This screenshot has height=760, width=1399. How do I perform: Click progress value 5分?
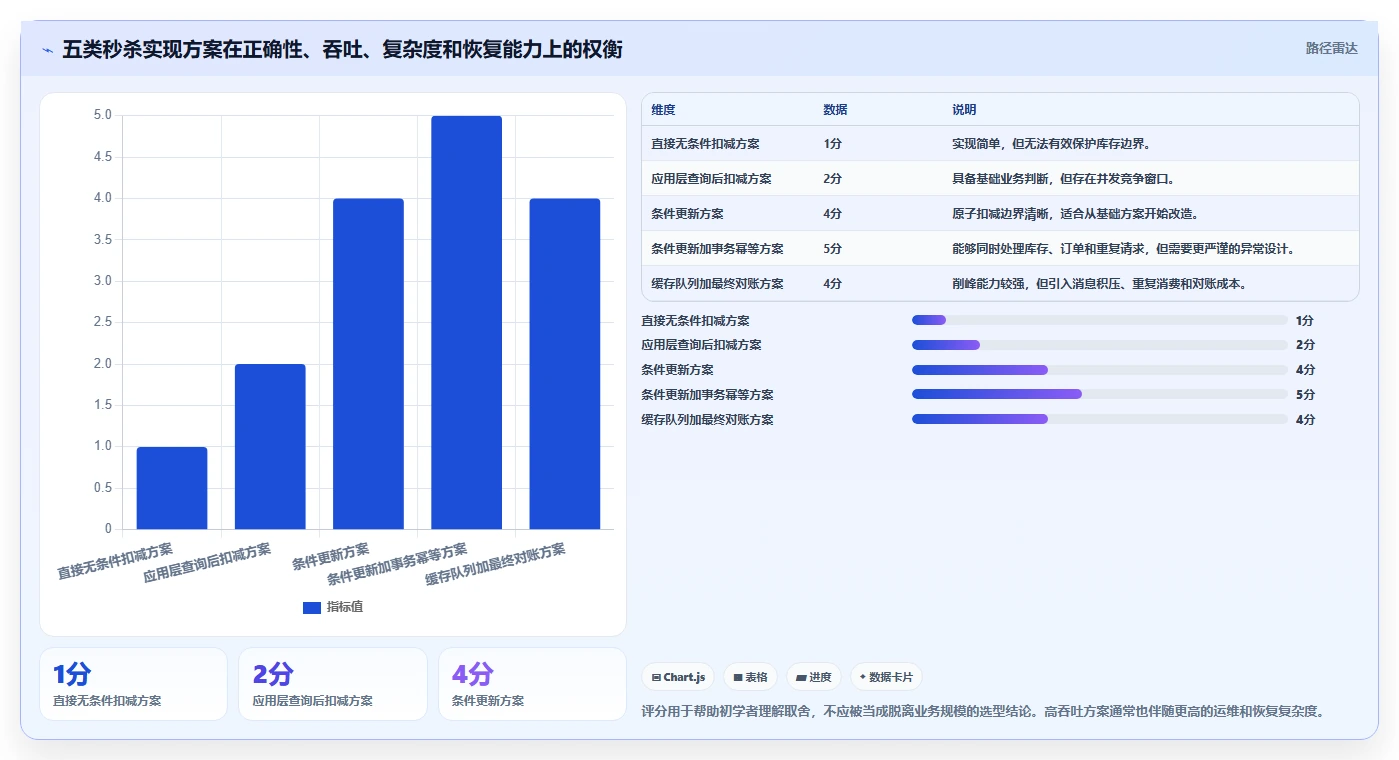(1305, 395)
